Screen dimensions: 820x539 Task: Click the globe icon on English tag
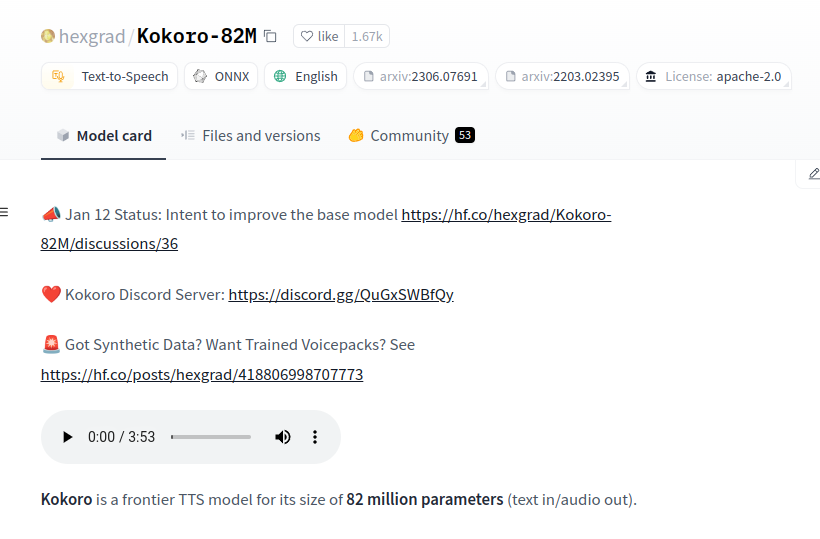pyautogui.click(x=280, y=76)
